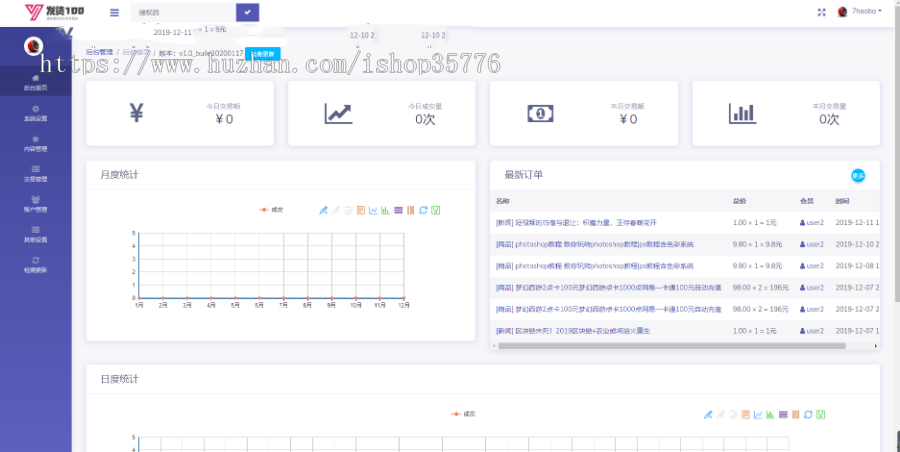Select 后台首页 in the sidebar menu
This screenshot has width=900, height=452.
coord(36,83)
